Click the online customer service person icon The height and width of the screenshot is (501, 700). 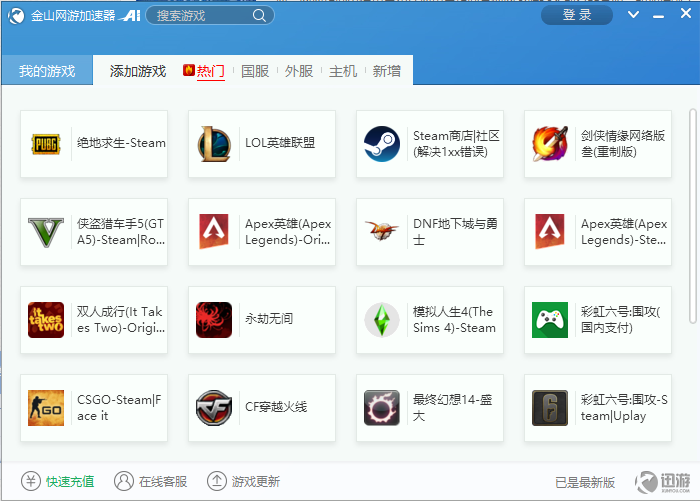(x=124, y=481)
